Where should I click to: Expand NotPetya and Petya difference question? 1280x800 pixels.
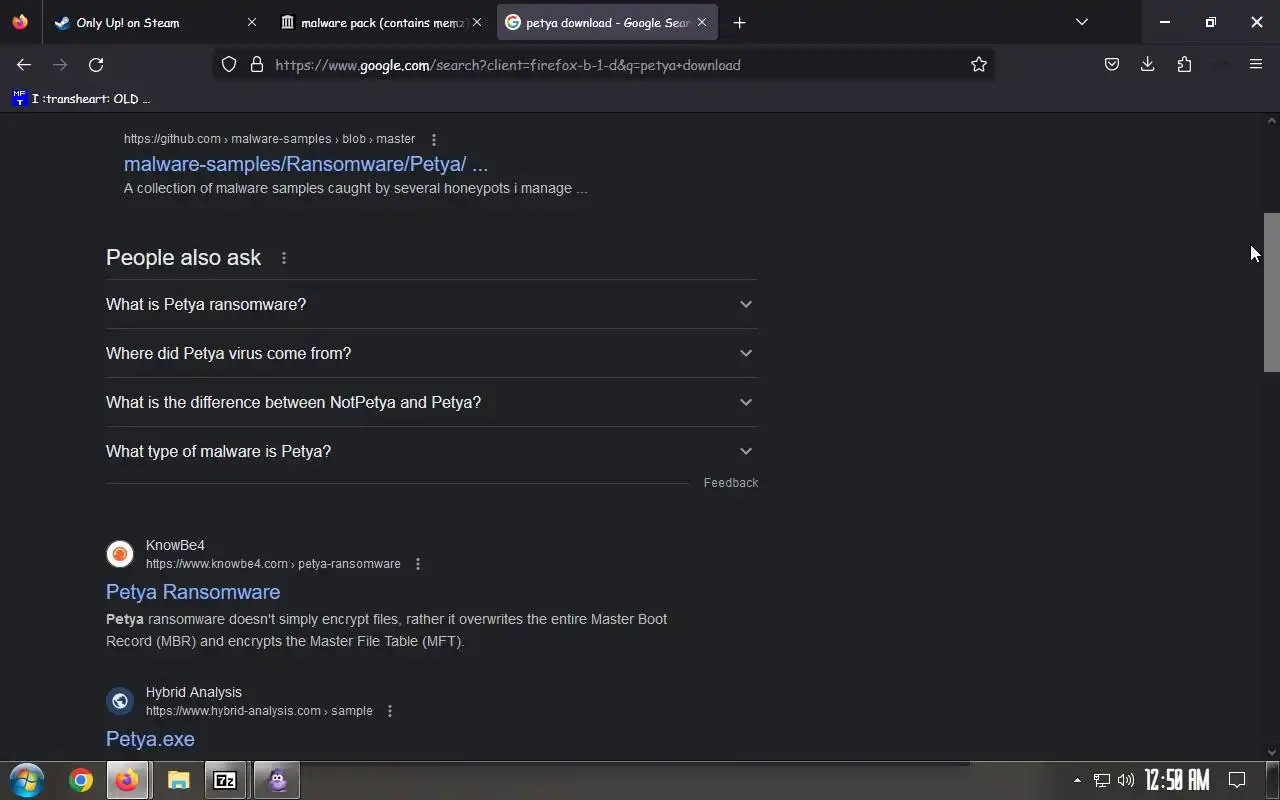(x=431, y=402)
